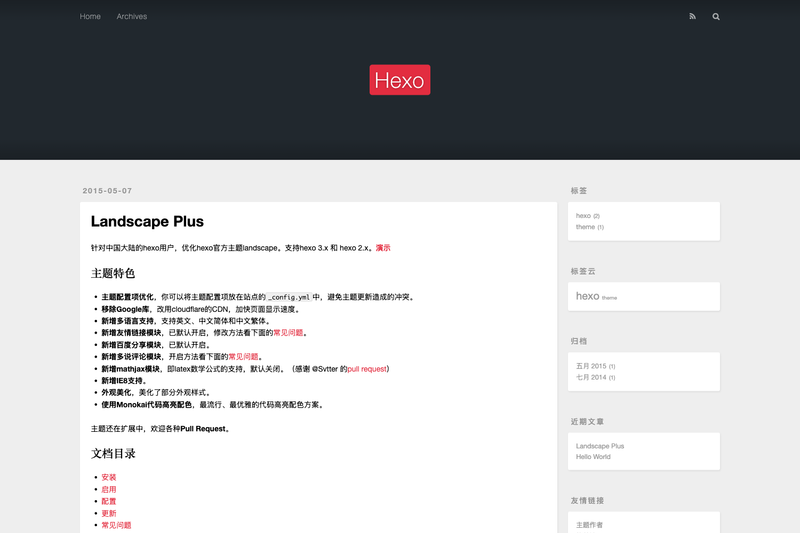Click small theme in tag cloud
The image size is (800, 533).
[610, 298]
